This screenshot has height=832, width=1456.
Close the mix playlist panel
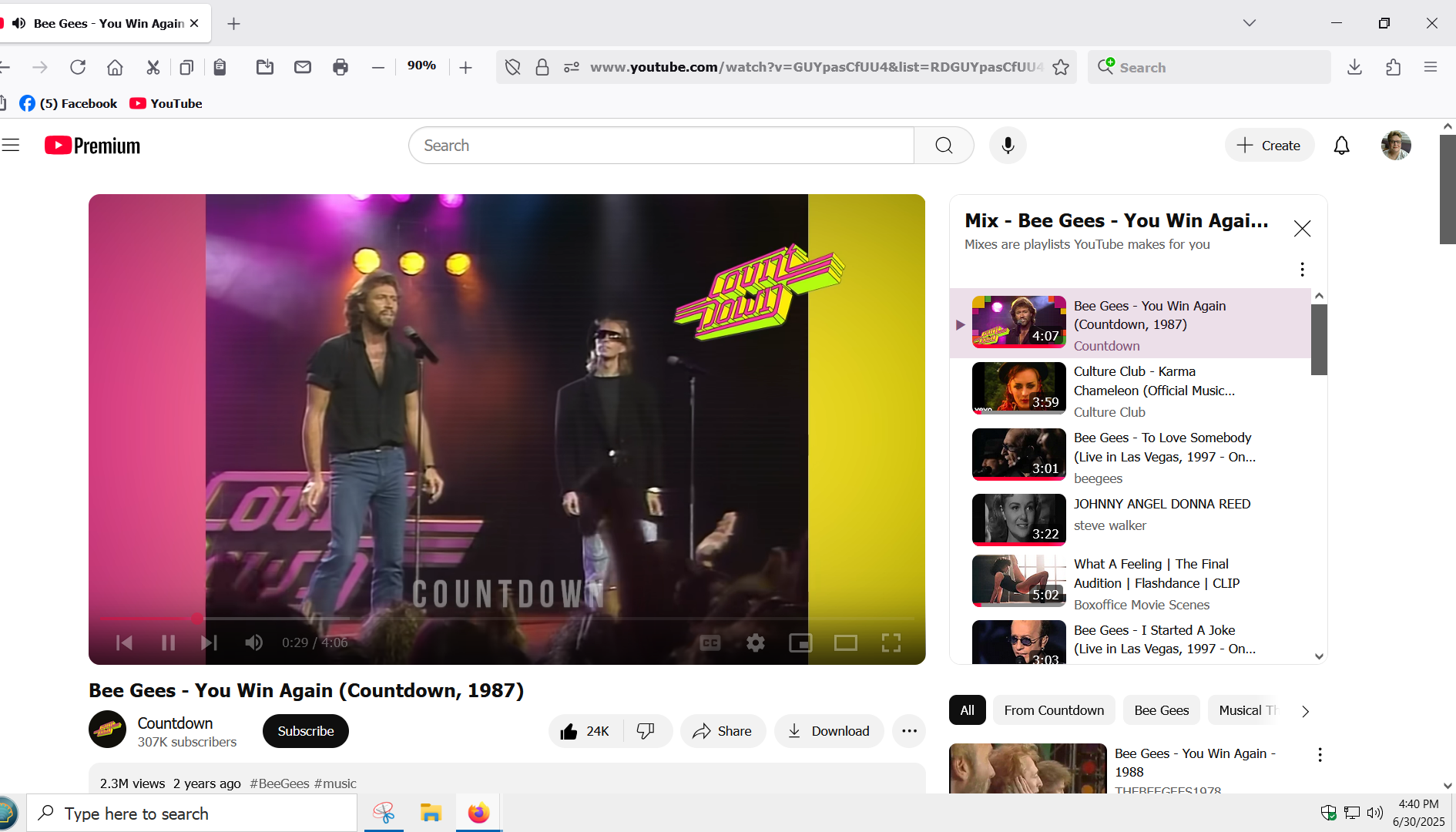1302,229
